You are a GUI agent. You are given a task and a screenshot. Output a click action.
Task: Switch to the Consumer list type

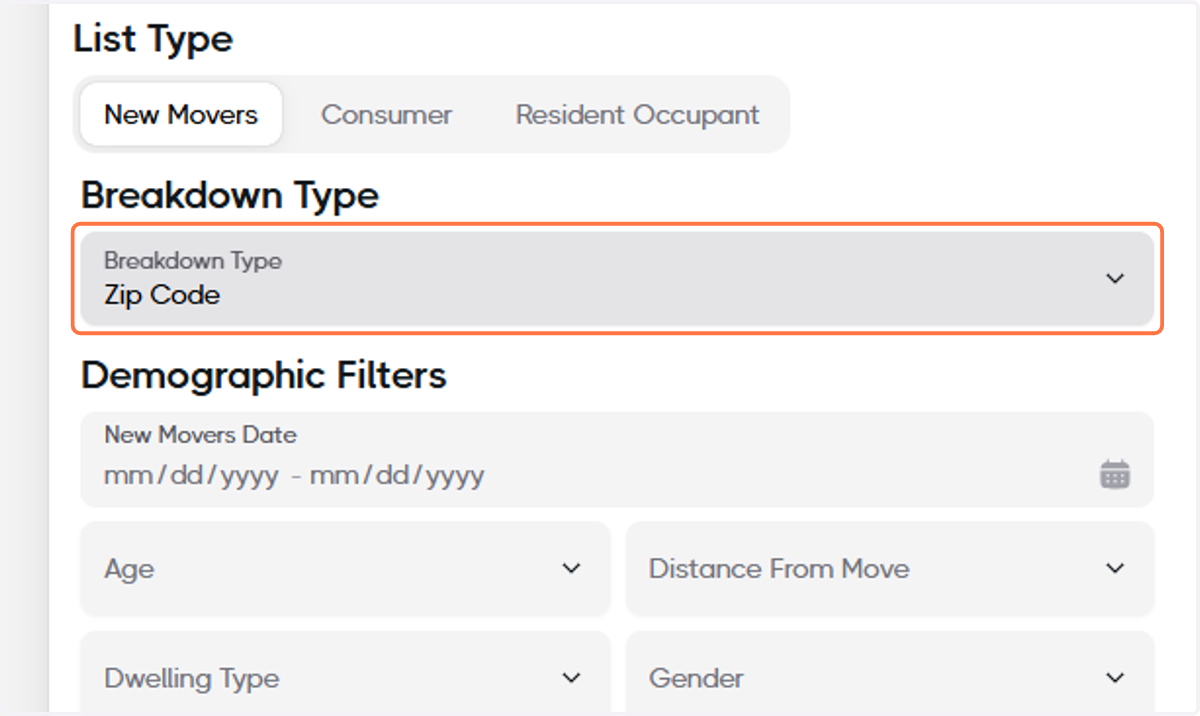tap(386, 114)
